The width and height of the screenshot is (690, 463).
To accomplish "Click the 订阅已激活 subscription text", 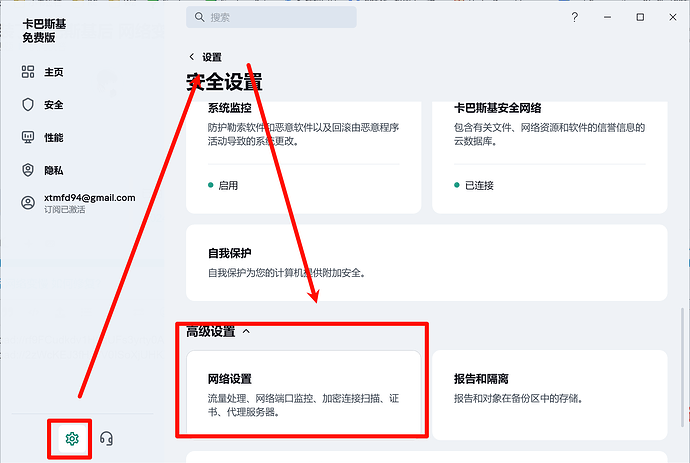I will (64, 210).
